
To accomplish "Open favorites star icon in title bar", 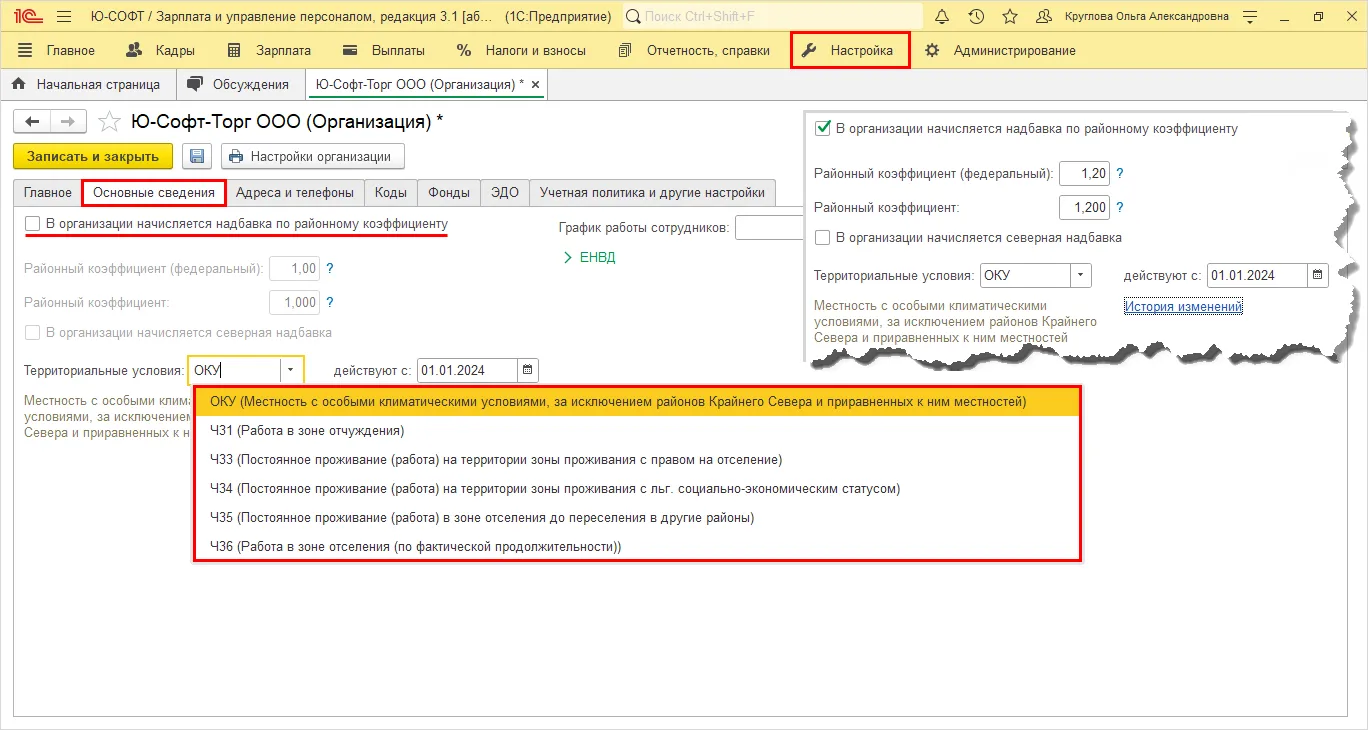I will tap(1010, 17).
